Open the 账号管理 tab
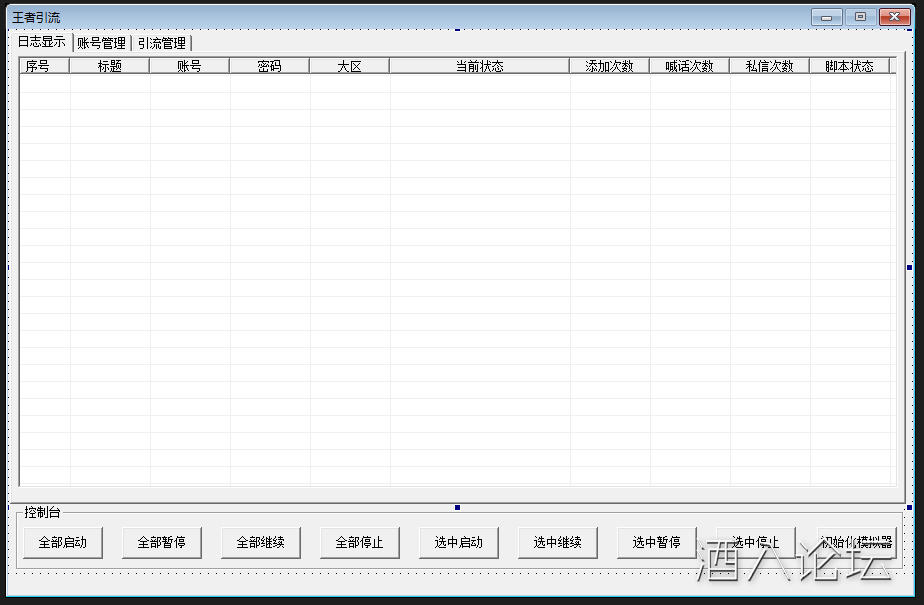The width and height of the screenshot is (924, 605). (x=101, y=43)
